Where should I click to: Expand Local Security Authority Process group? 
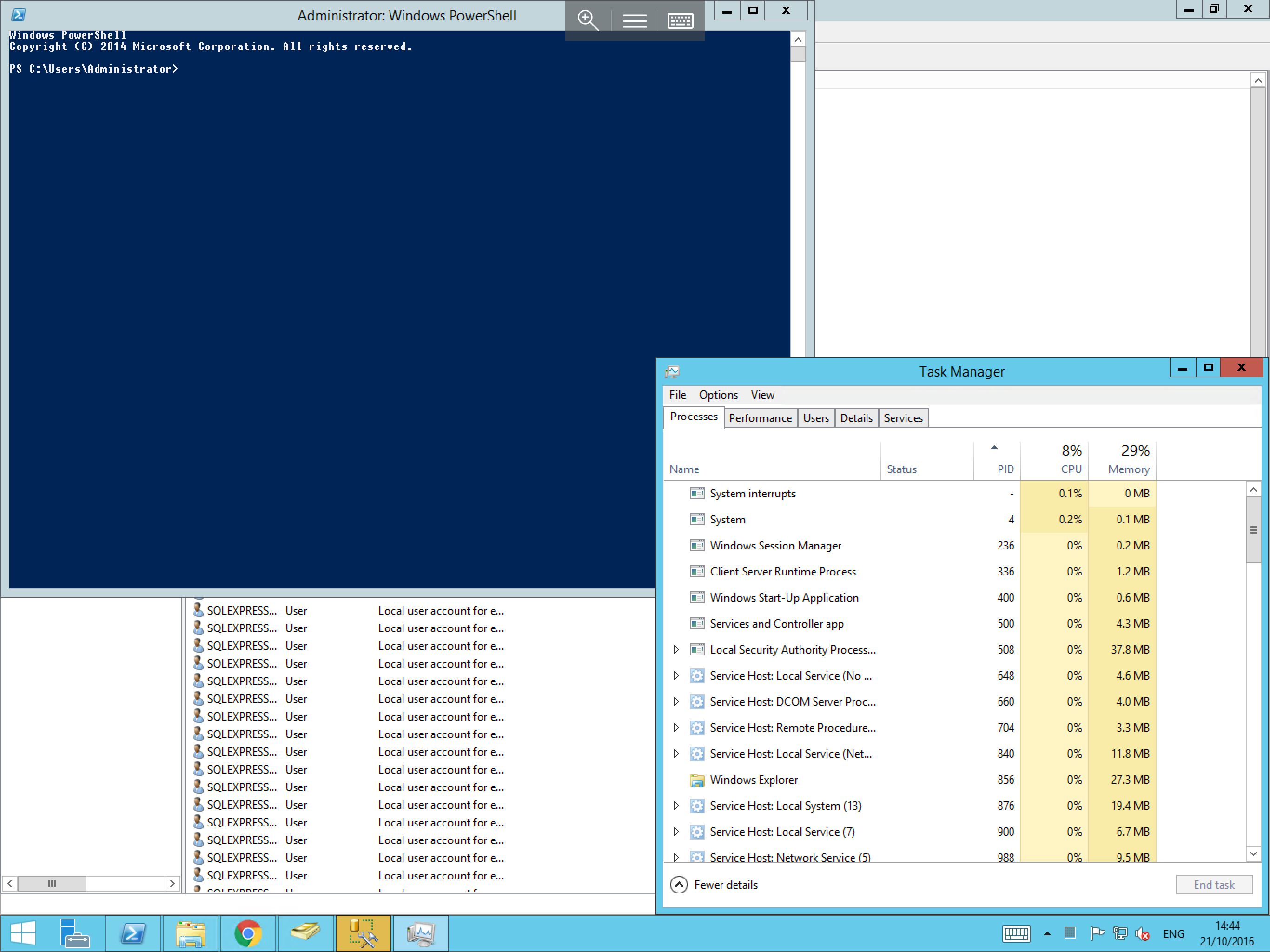[x=676, y=649]
